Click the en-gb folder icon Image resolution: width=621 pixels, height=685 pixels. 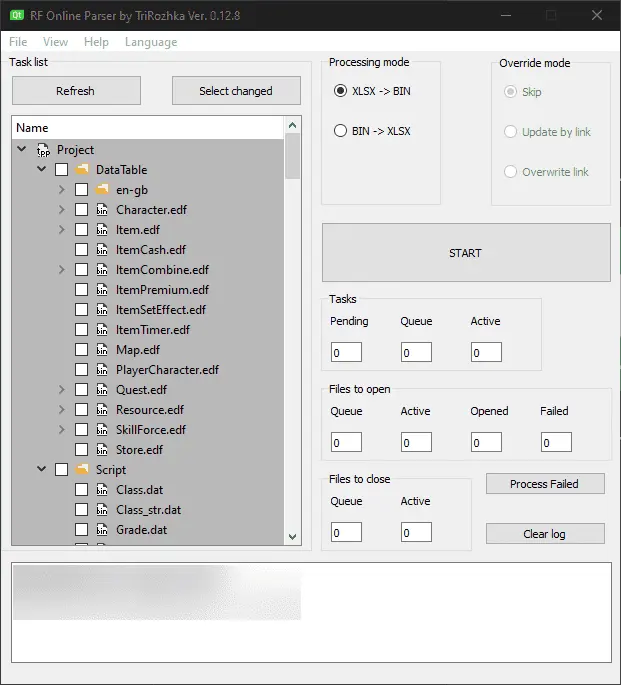[x=102, y=190]
